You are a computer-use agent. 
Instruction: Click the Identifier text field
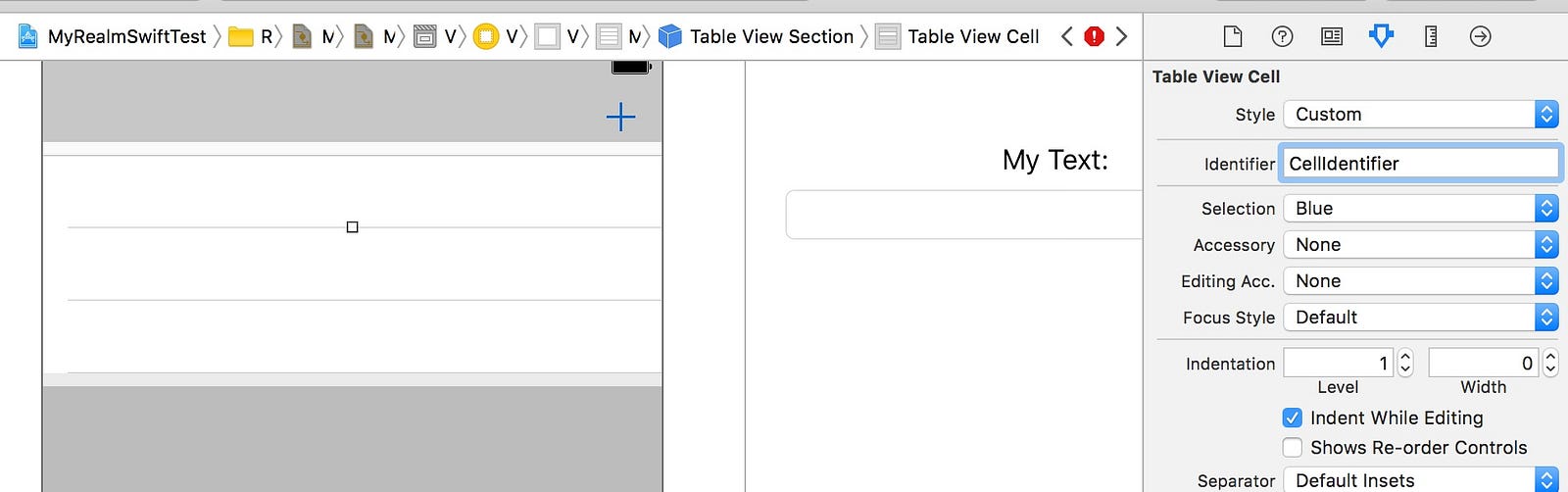(1420, 163)
